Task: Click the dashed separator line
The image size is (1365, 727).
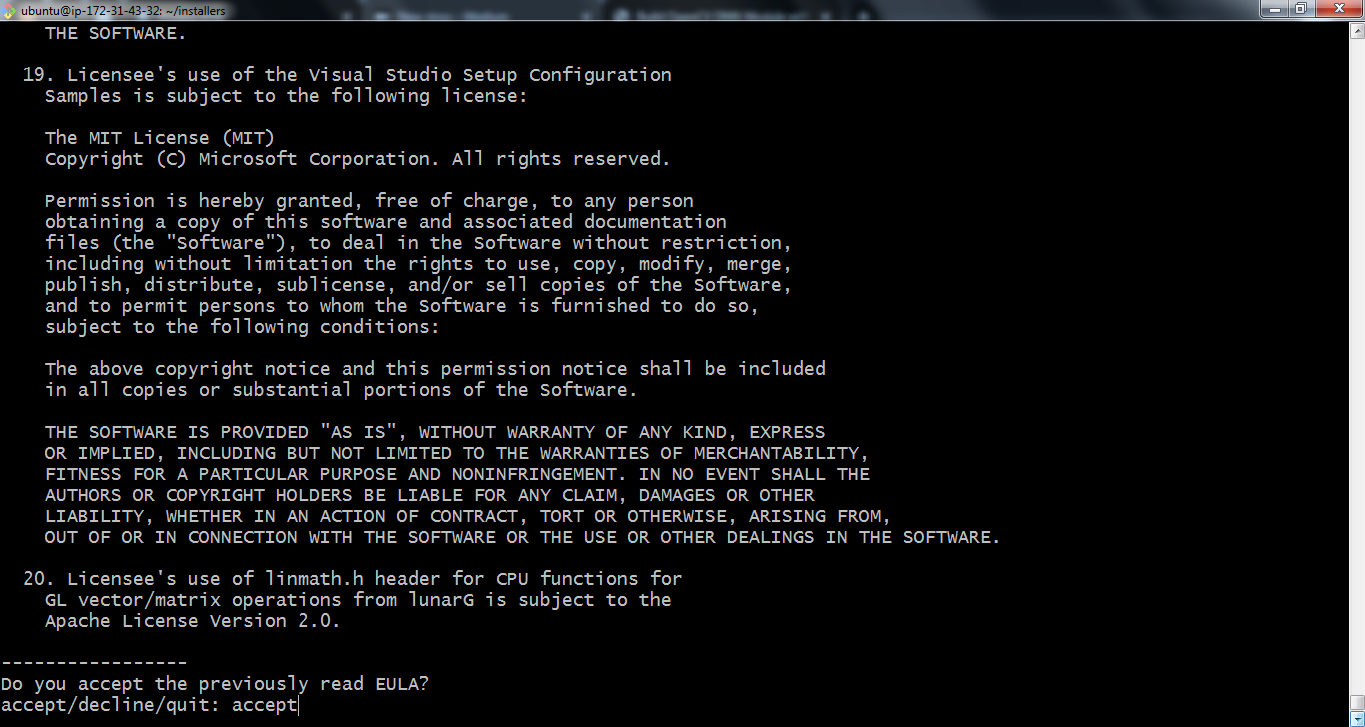Action: (x=93, y=662)
